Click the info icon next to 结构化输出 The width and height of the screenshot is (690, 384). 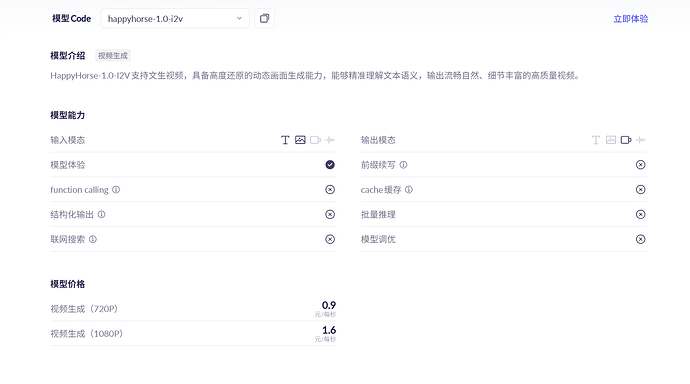pyautogui.click(x=101, y=214)
